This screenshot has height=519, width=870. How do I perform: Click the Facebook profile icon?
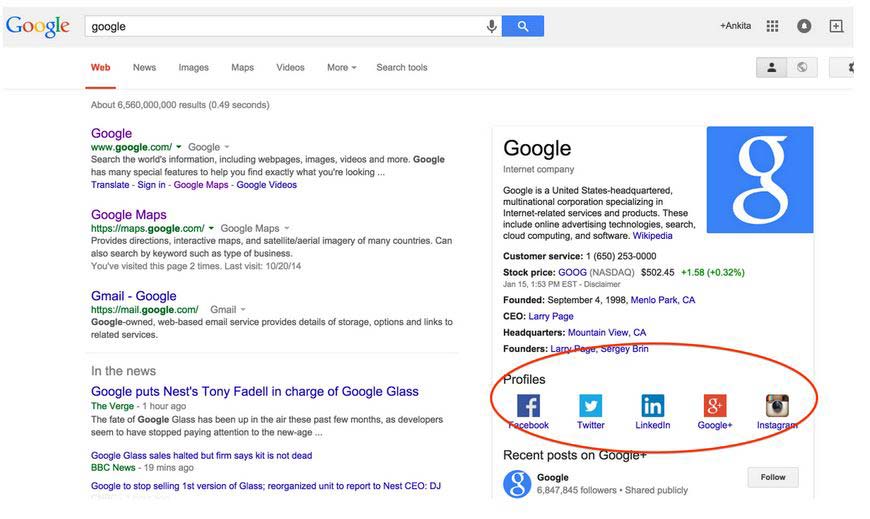point(528,405)
